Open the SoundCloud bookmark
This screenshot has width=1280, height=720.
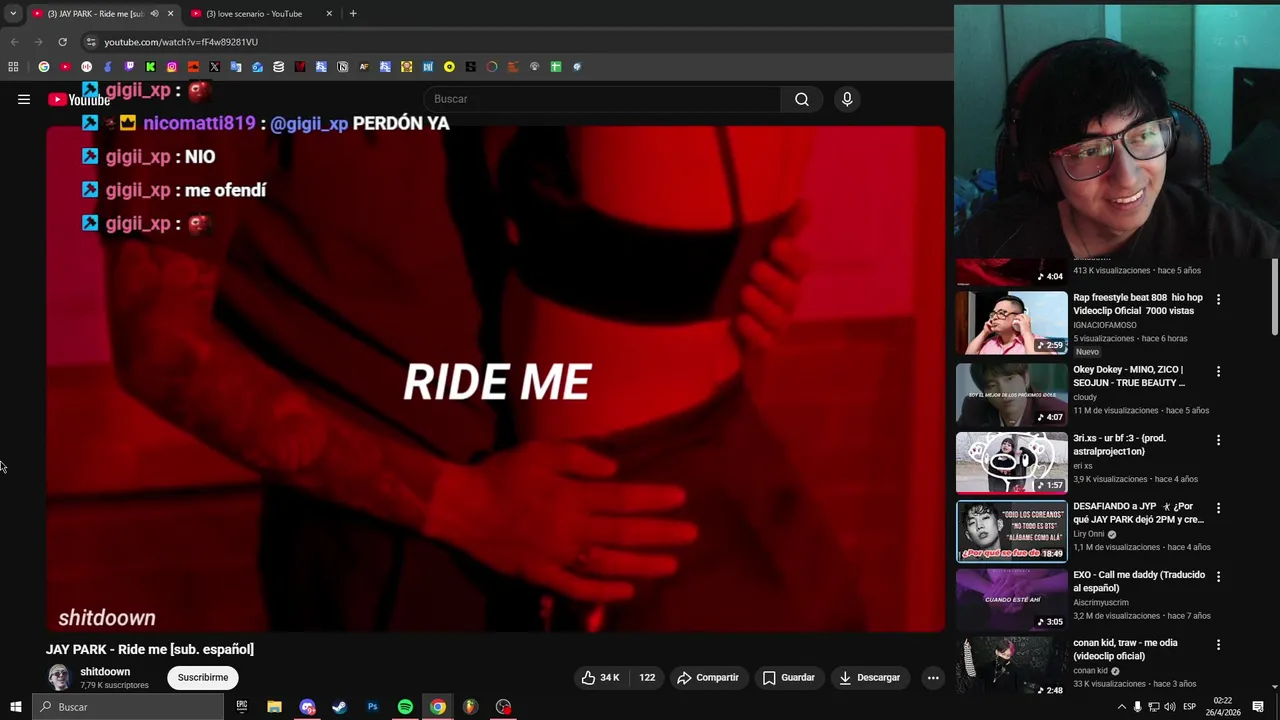(193, 67)
